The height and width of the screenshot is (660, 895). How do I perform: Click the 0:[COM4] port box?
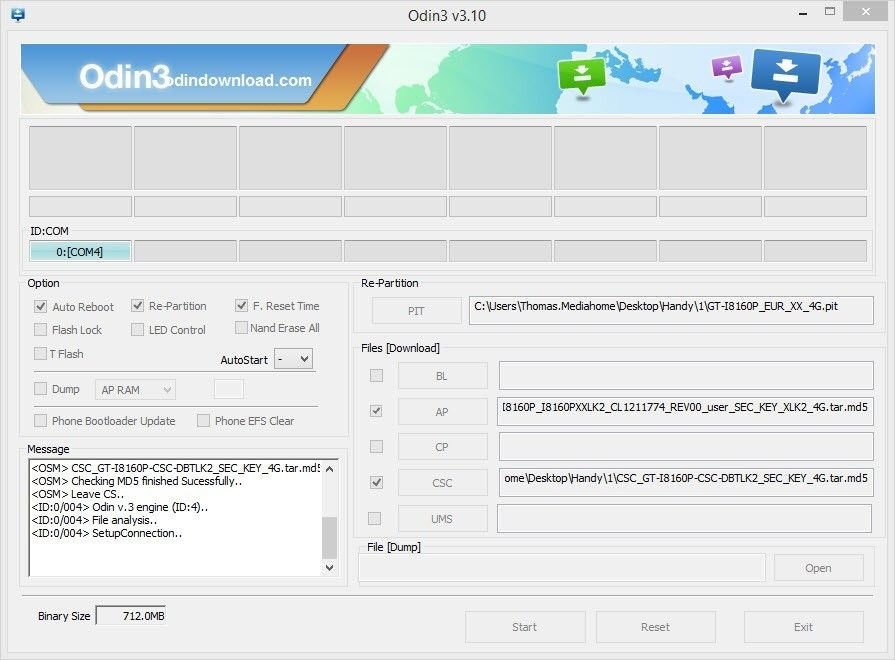tap(80, 252)
